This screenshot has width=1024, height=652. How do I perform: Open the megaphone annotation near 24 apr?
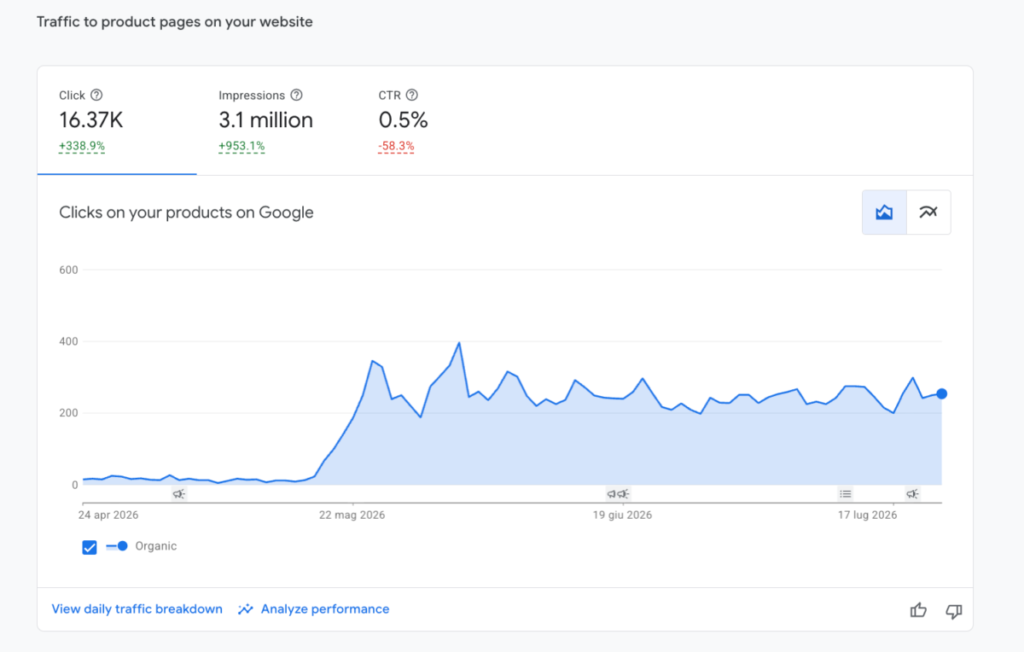(179, 494)
